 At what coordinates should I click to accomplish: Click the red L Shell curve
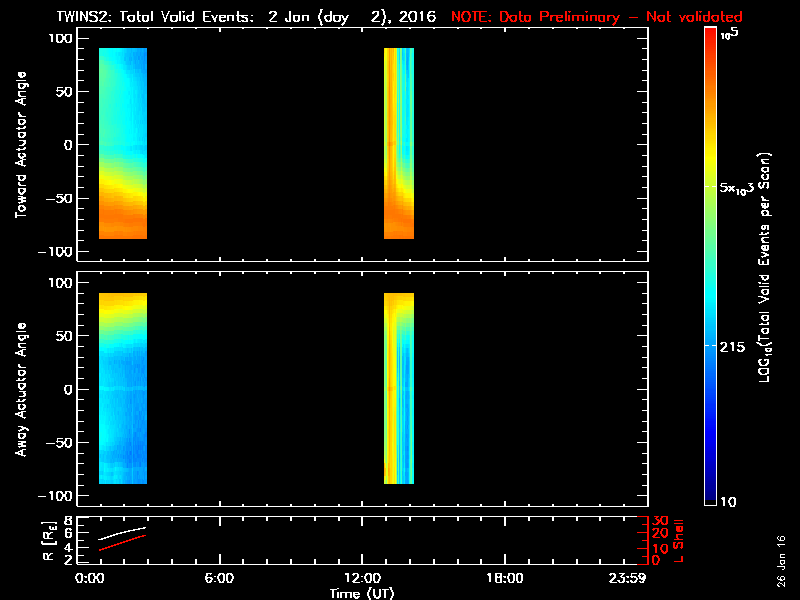point(123,542)
